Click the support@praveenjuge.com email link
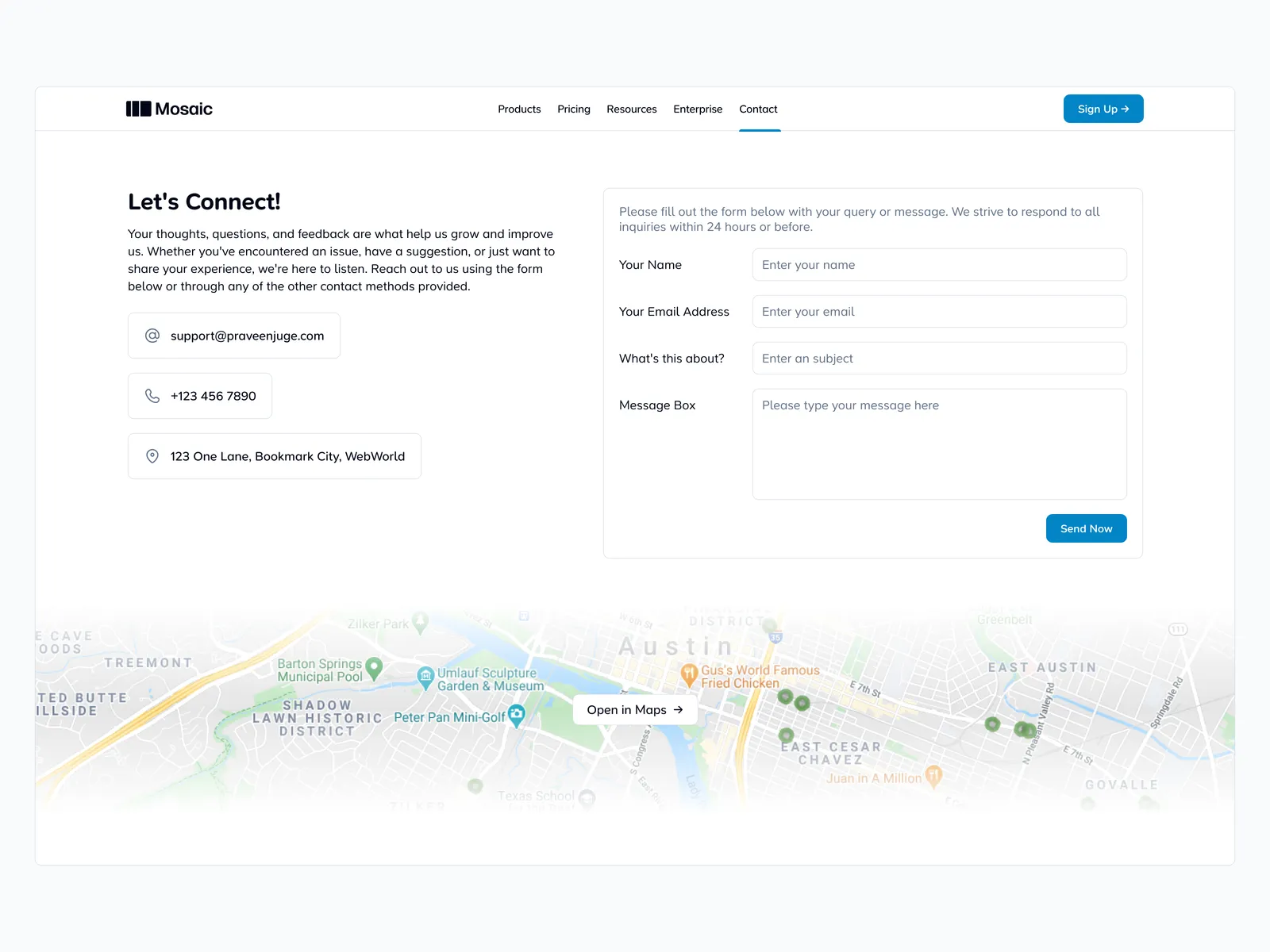1270x952 pixels. click(x=247, y=336)
